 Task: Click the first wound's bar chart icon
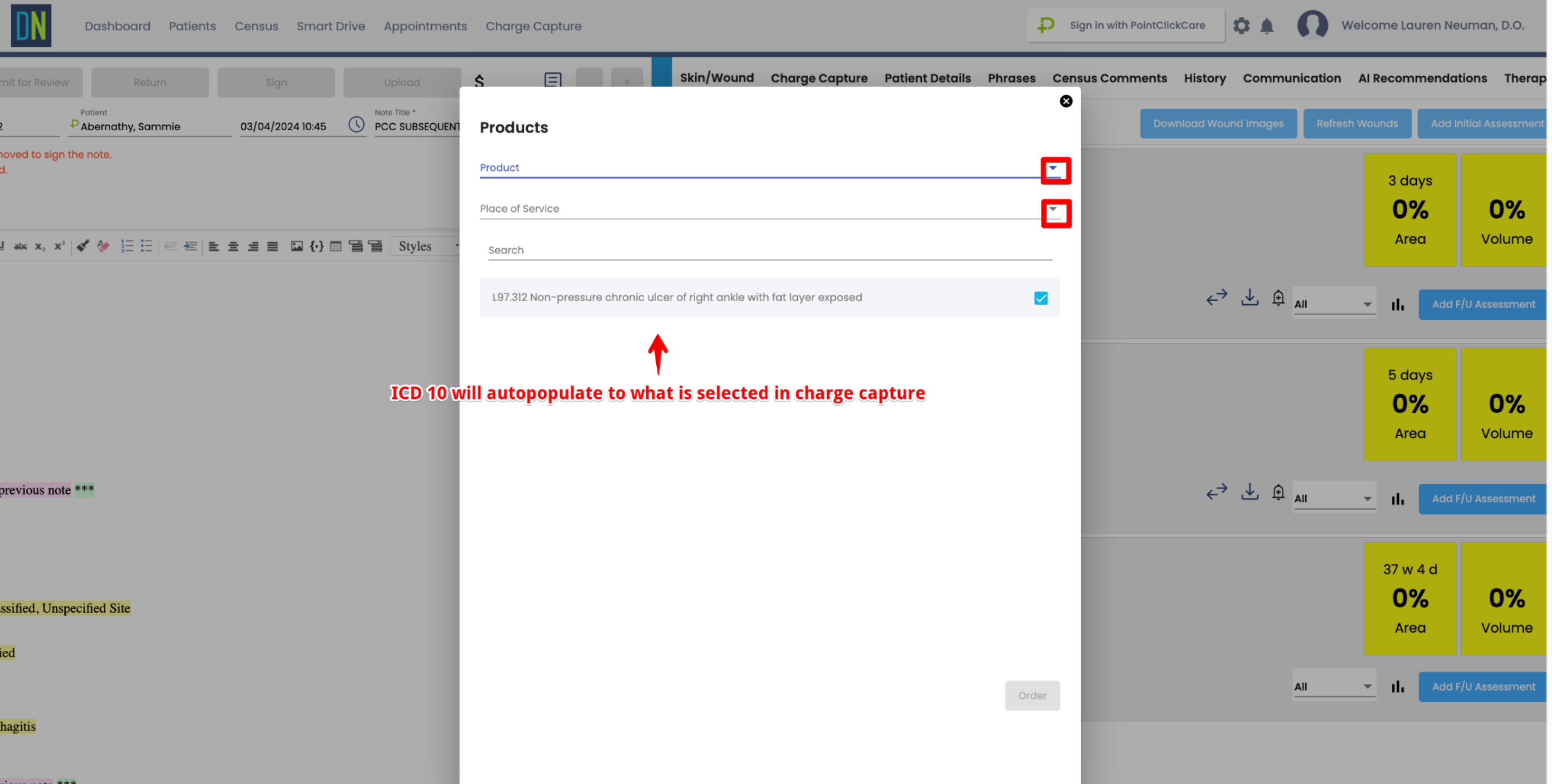pyautogui.click(x=1398, y=305)
